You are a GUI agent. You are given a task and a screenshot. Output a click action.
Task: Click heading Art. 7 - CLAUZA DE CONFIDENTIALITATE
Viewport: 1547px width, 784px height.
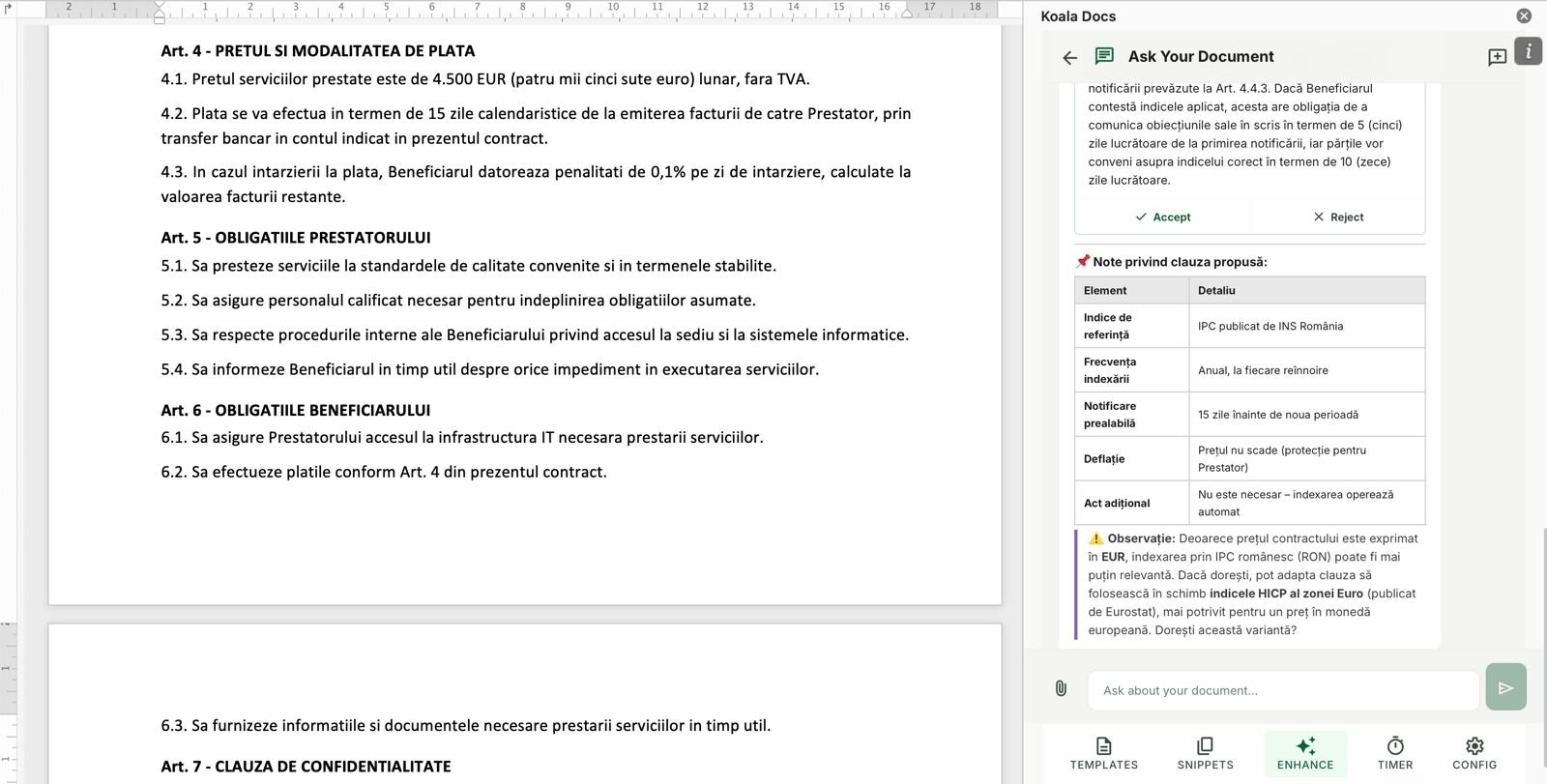[x=306, y=767]
